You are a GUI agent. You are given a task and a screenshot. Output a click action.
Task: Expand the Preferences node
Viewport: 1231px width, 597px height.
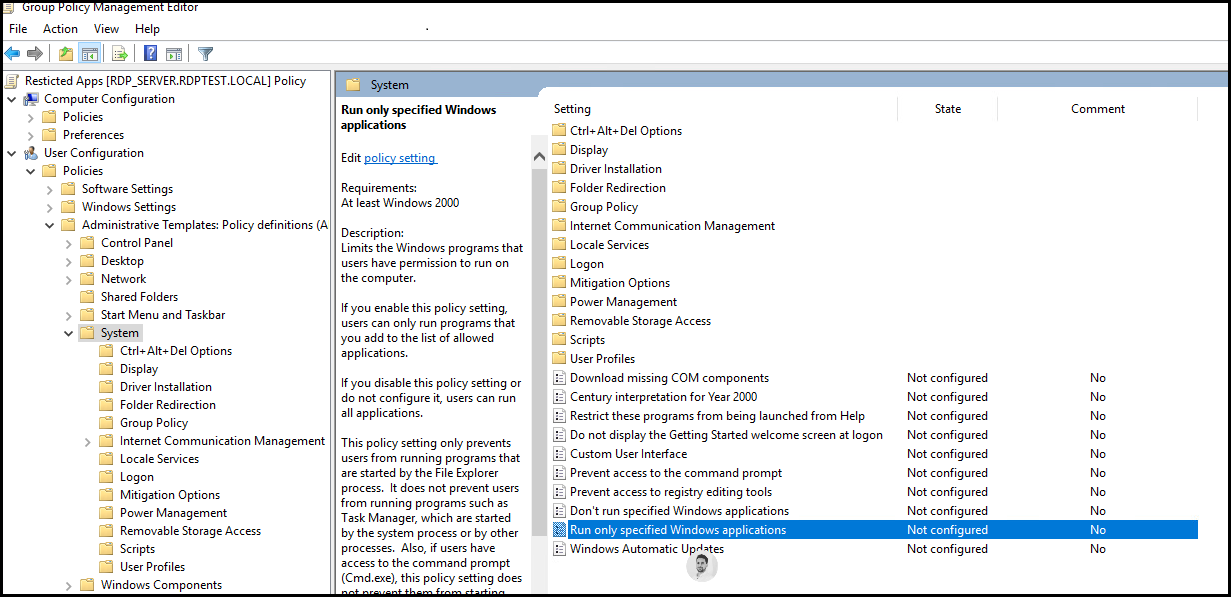coord(30,135)
